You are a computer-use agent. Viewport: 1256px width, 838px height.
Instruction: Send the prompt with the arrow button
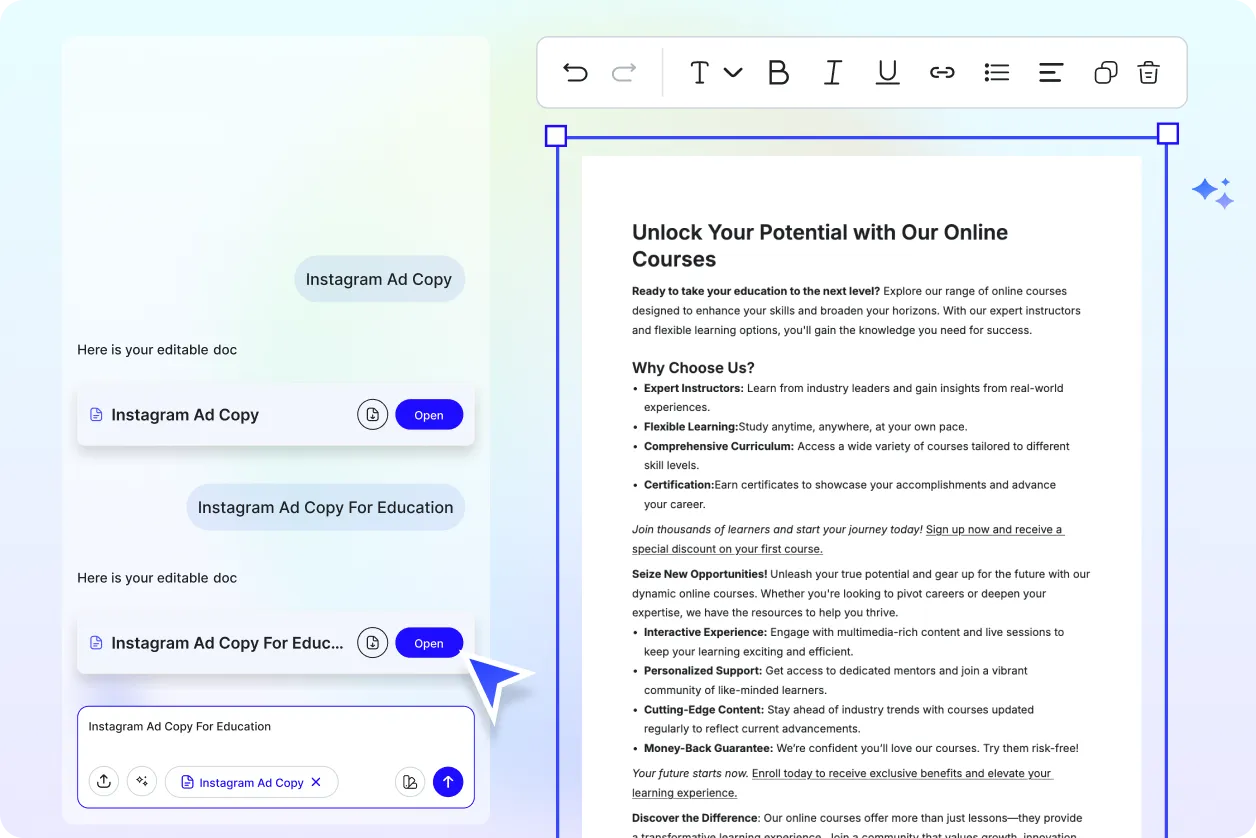pos(448,782)
